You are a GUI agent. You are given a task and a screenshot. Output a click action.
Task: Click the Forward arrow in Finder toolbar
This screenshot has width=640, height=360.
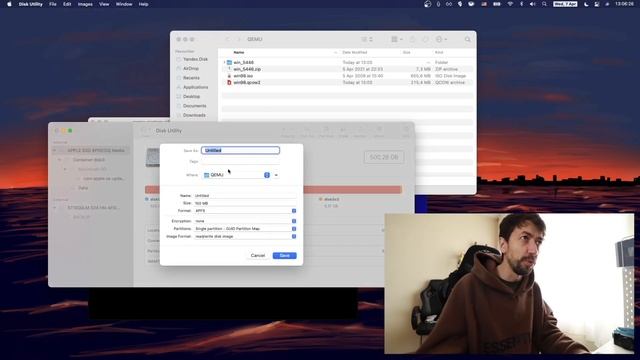[x=239, y=39]
